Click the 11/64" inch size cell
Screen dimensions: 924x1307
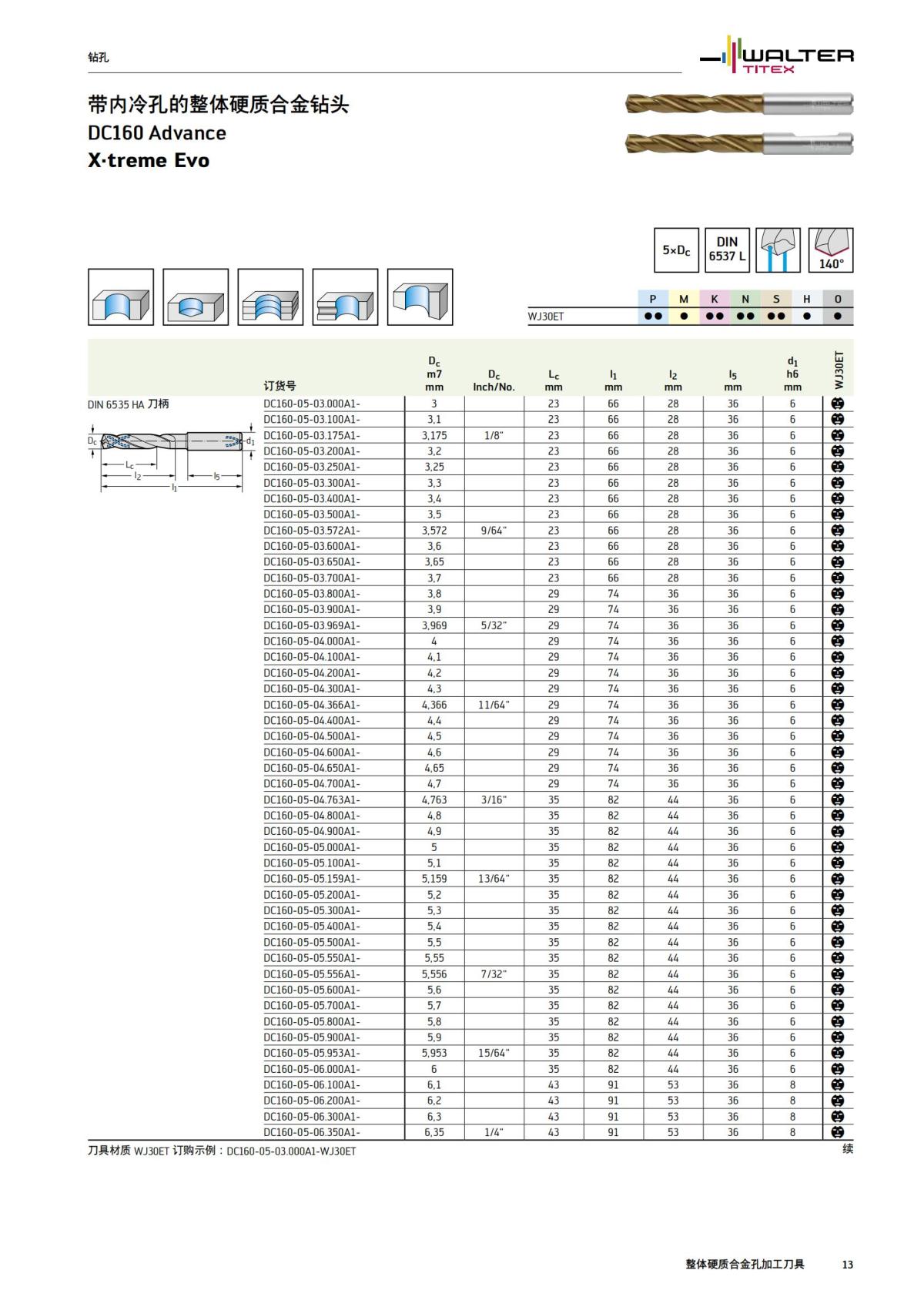pos(494,705)
